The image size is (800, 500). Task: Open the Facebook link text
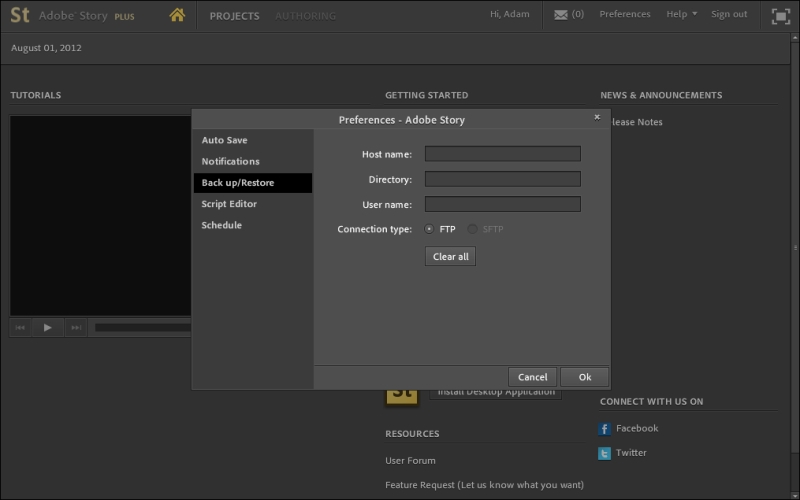tap(637, 429)
